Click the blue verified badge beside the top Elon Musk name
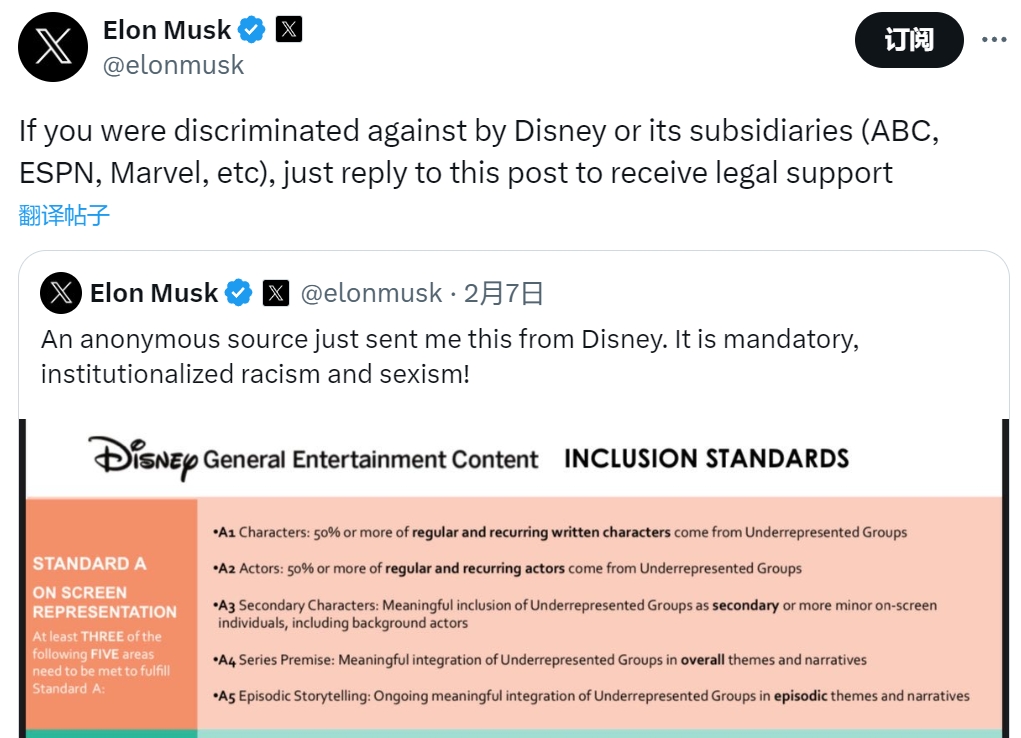The image size is (1021, 738). point(253,30)
